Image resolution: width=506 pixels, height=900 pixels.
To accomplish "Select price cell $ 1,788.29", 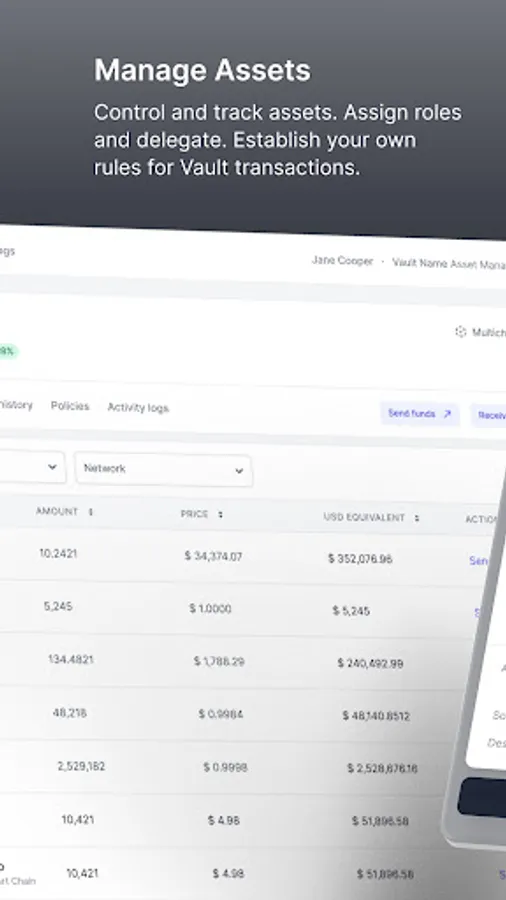I will tap(219, 662).
